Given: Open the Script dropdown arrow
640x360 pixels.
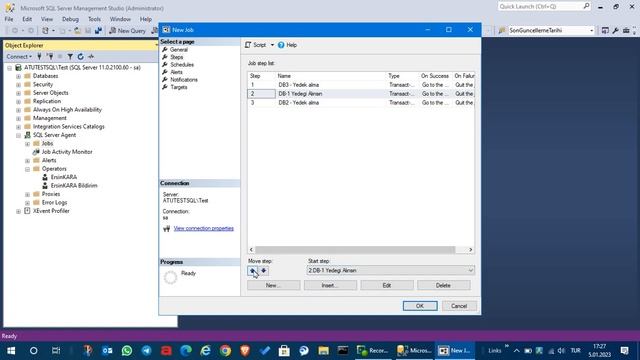Looking at the screenshot, I should coord(272,45).
